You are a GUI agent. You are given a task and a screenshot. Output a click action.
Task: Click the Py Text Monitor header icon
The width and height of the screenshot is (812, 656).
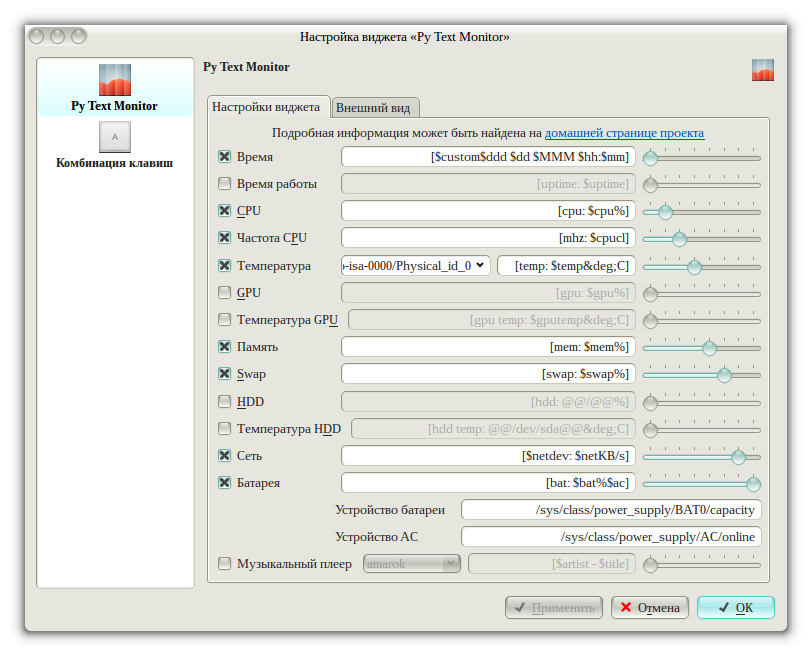tap(763, 70)
